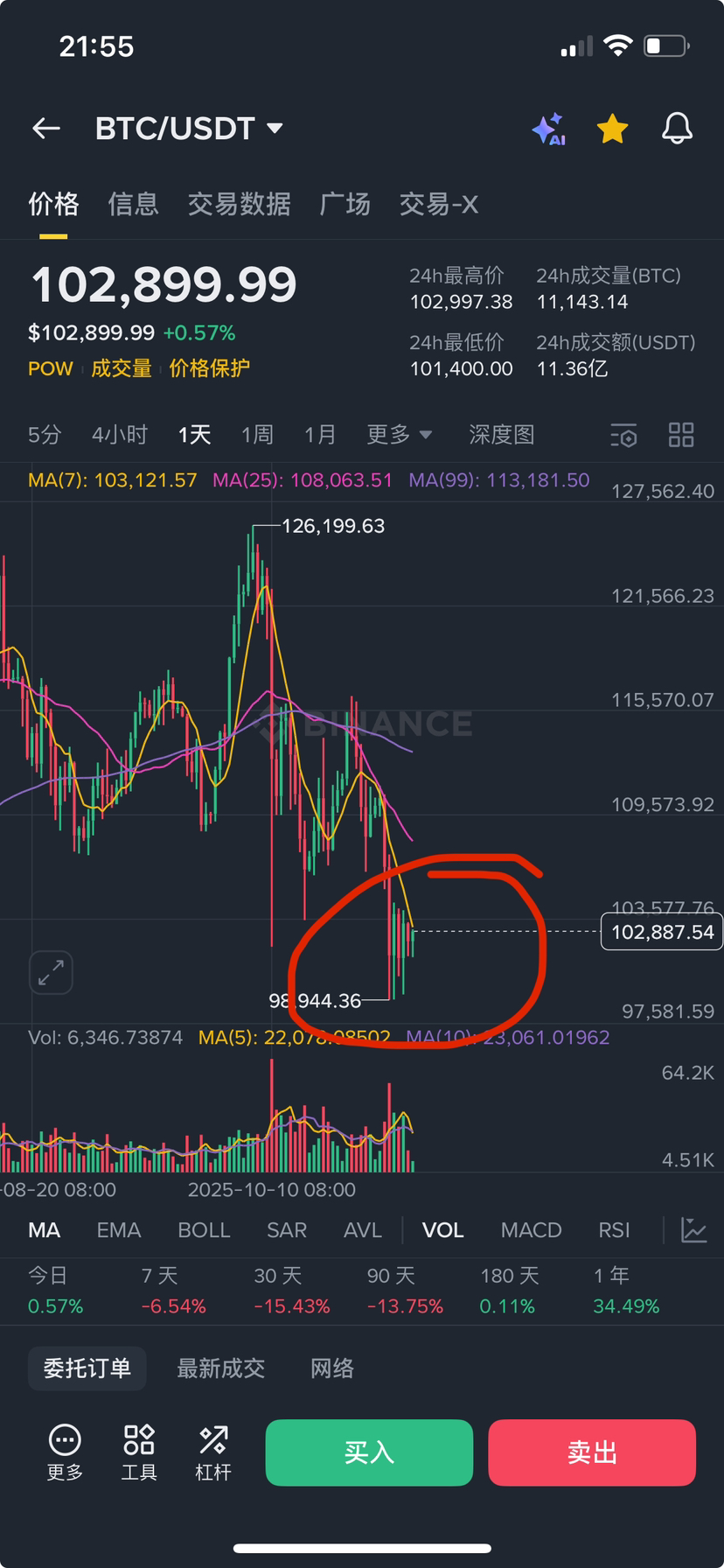Open the four-square layout grid icon
724x1568 pixels.
(681, 435)
